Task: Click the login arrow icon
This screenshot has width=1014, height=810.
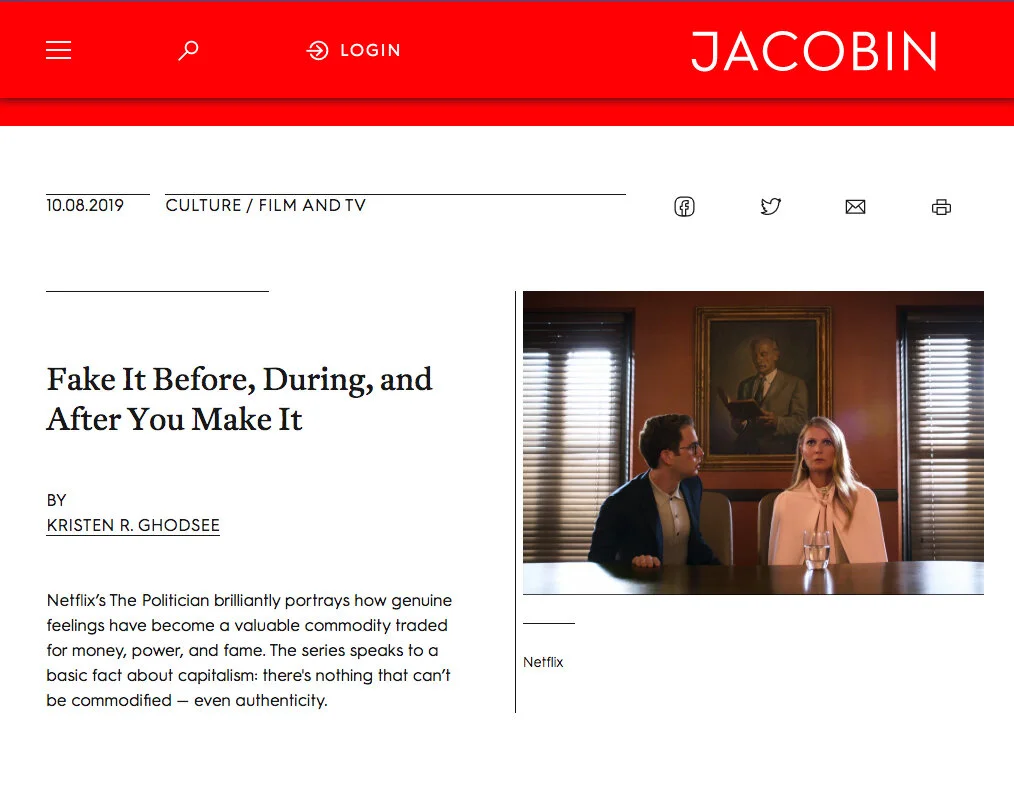Action: (317, 50)
